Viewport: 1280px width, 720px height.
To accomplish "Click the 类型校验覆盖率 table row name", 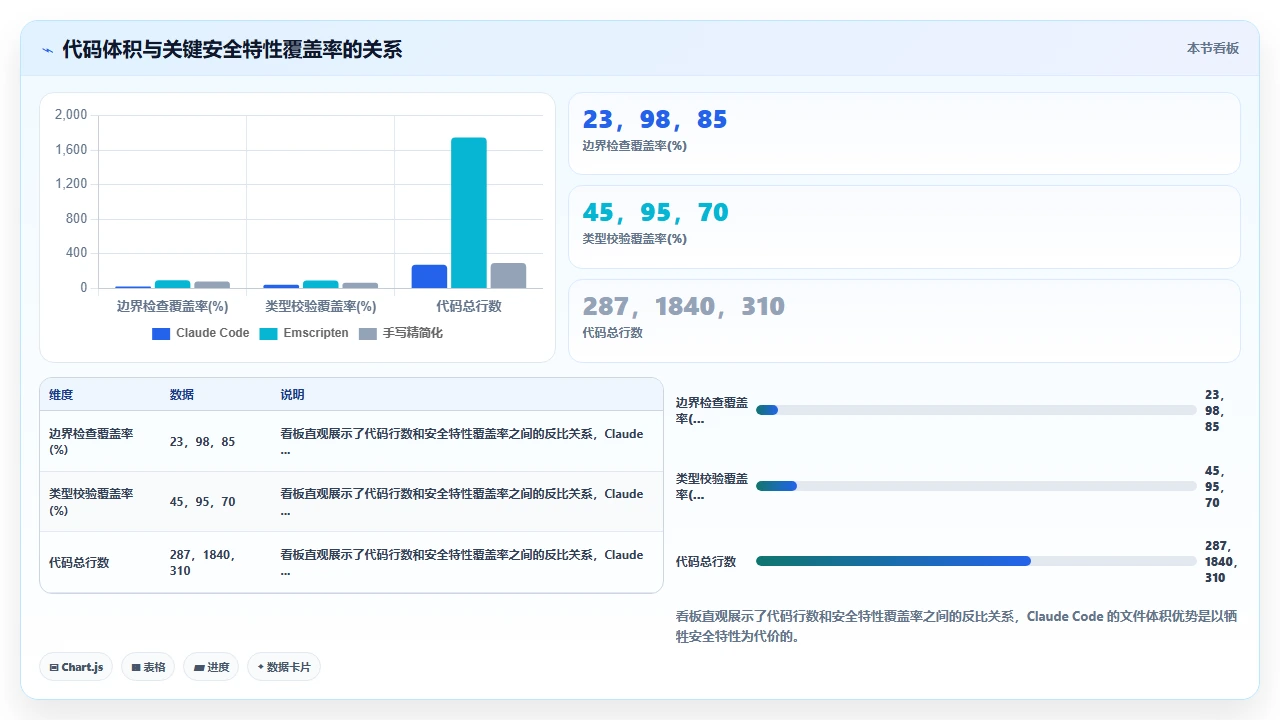I will tap(91, 502).
